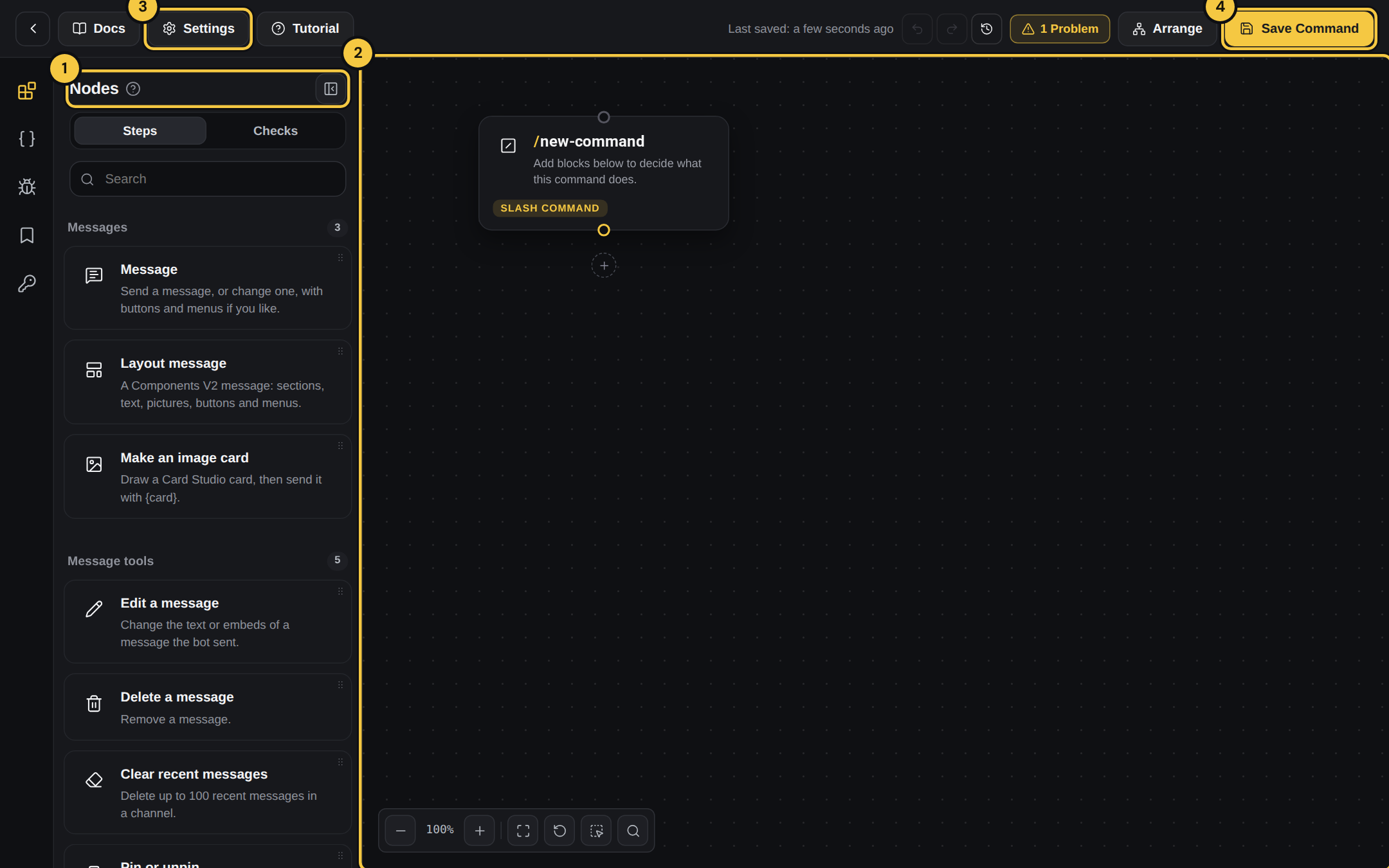Click the /new-command node title

589,141
